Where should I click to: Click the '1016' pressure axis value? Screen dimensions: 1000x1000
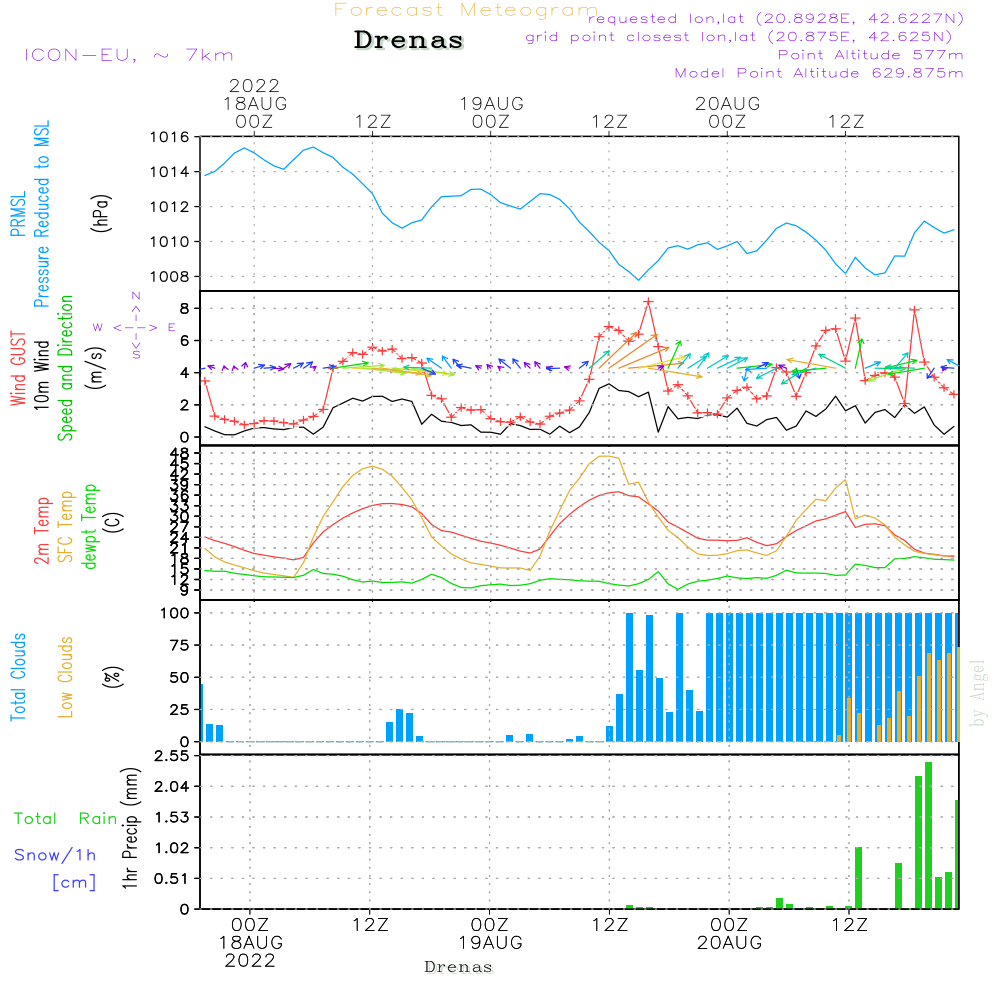click(169, 137)
